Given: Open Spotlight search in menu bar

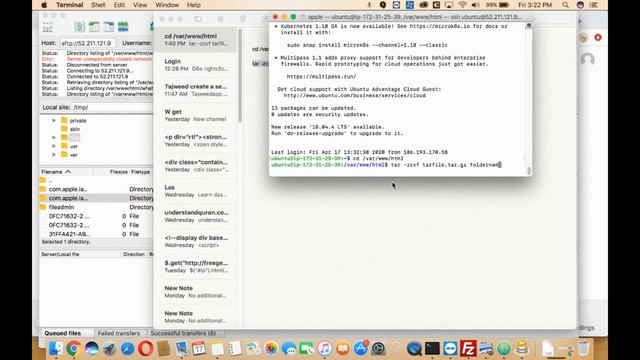Looking at the screenshot, I should 565,5.
